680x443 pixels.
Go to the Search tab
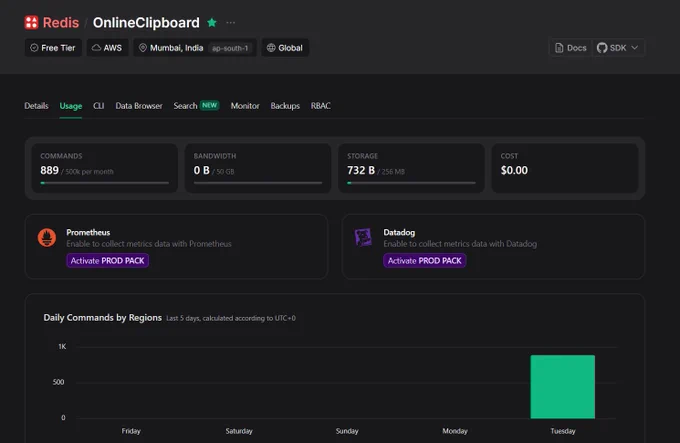pos(185,106)
